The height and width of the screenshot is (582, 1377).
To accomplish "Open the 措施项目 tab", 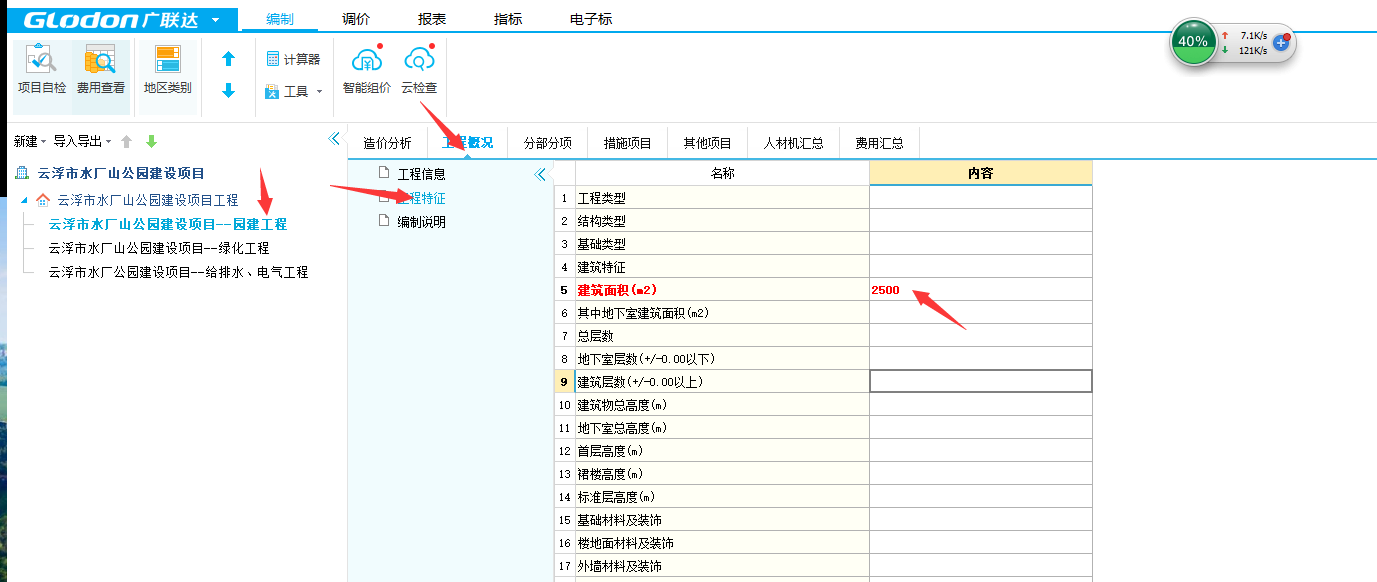I will tap(627, 143).
